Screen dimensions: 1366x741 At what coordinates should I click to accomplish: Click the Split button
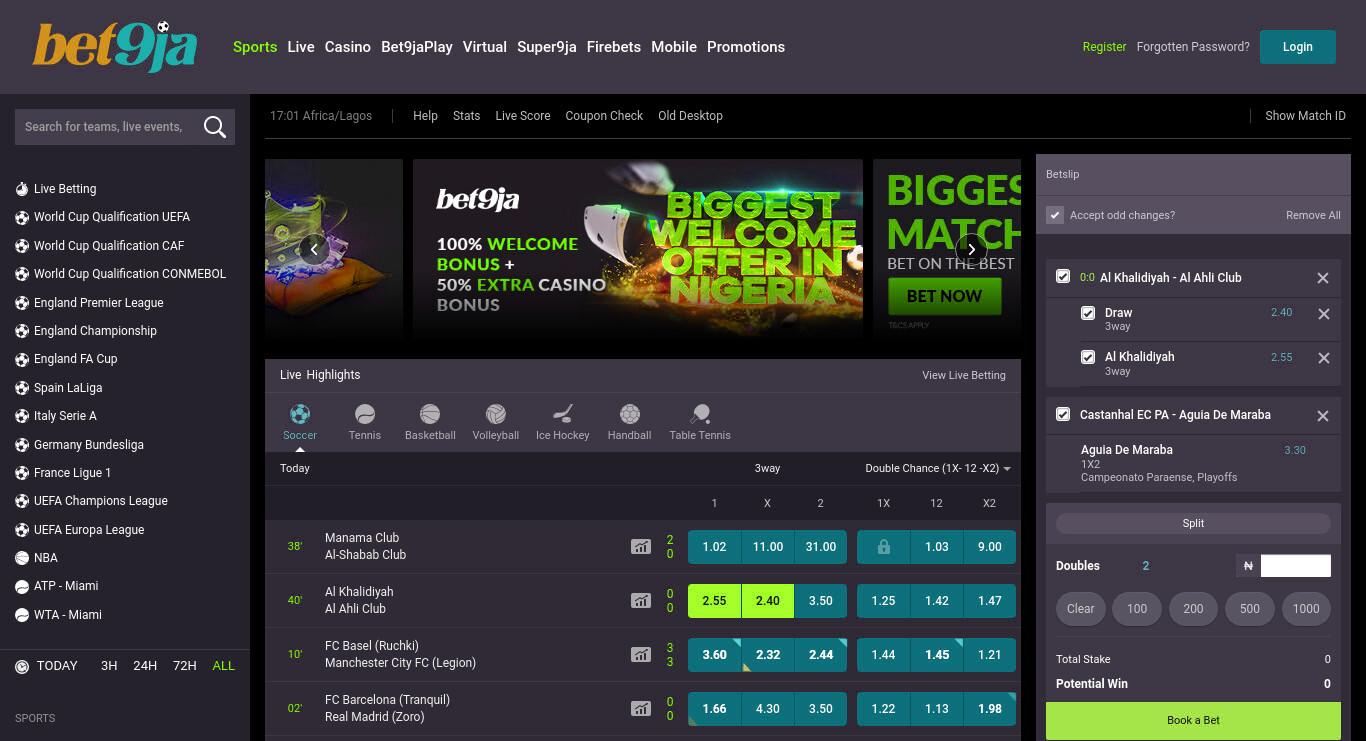(1193, 523)
